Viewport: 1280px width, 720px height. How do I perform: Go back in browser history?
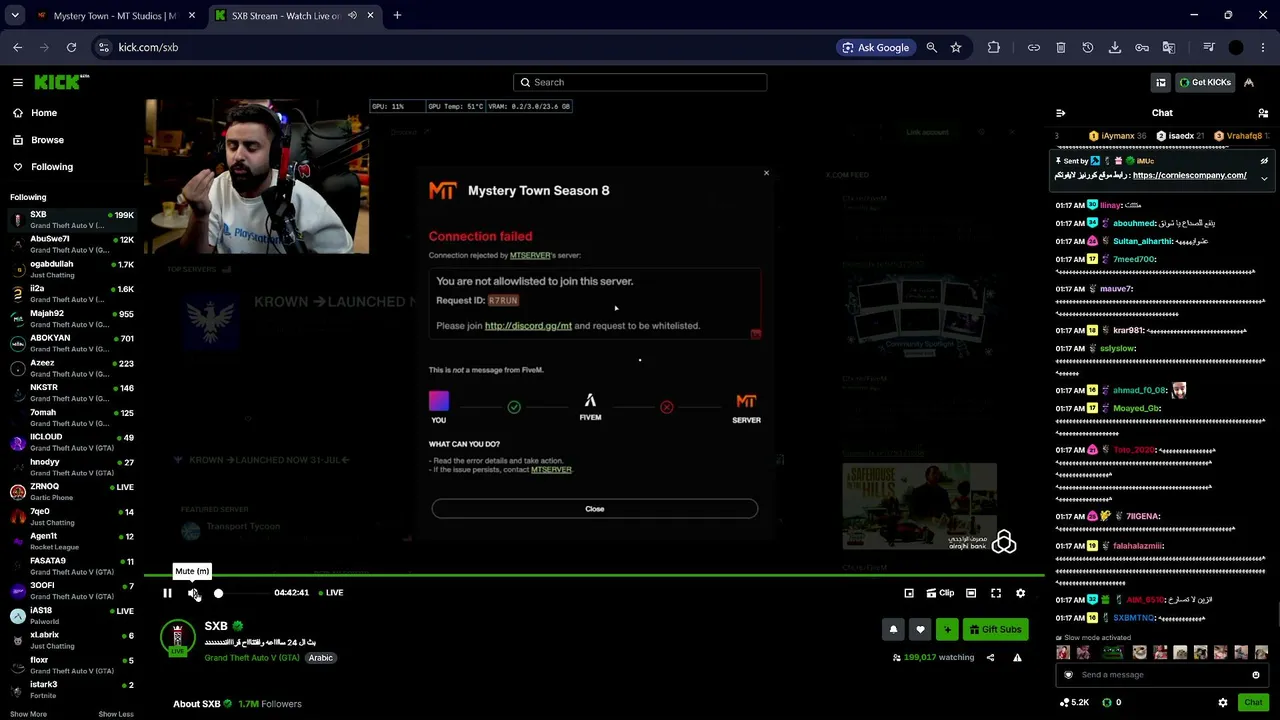tap(18, 47)
